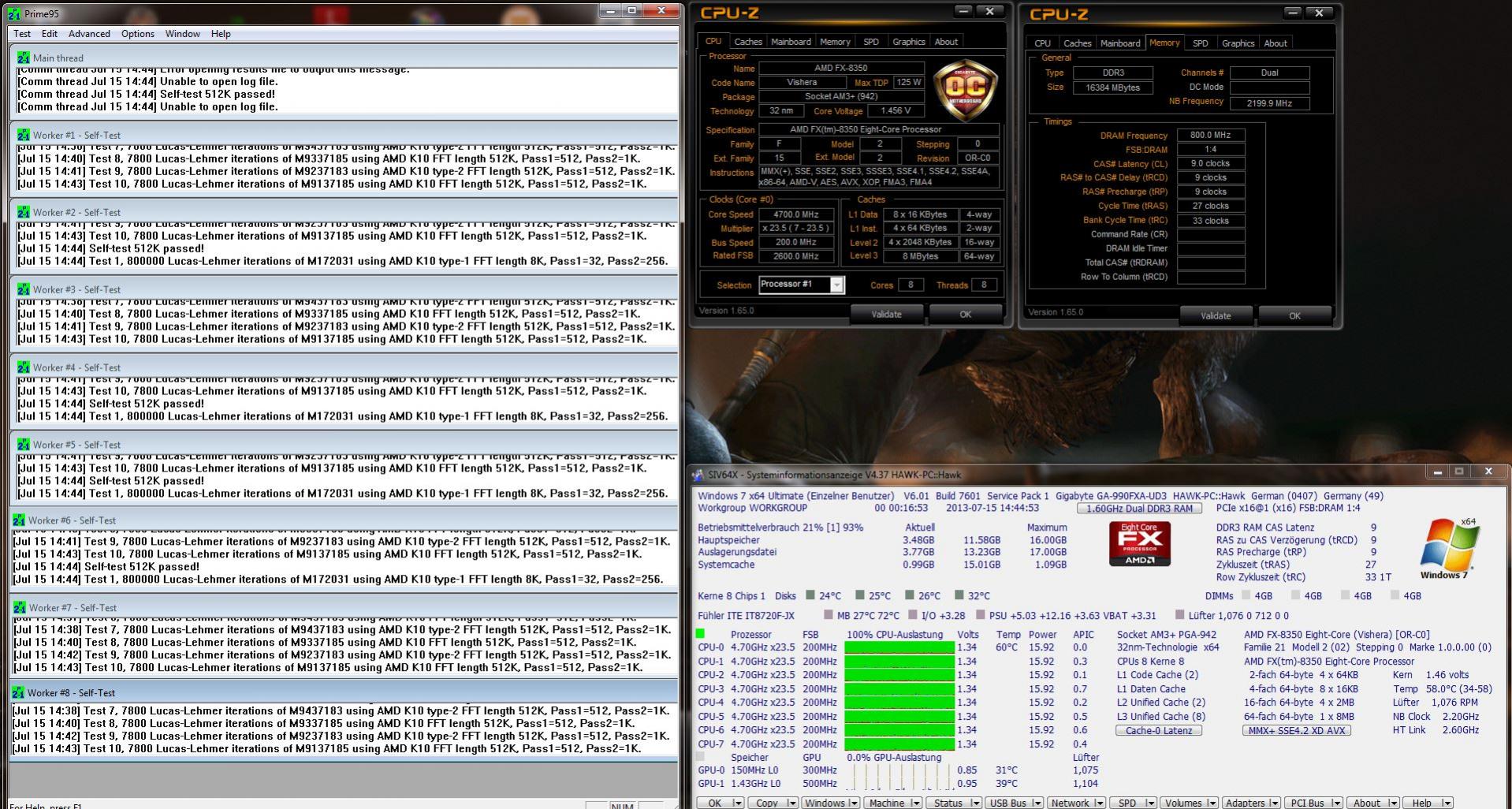This screenshot has width=1512, height=809.
Task: Click the Core Voltage 1.456 V field
Action: 895,111
